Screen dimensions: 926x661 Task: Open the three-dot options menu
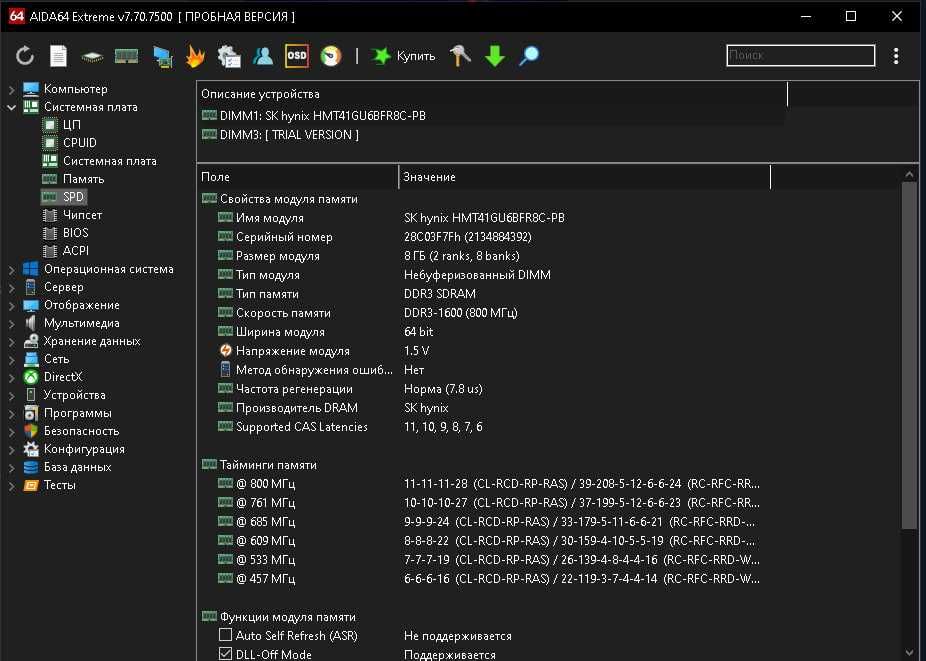(x=896, y=56)
